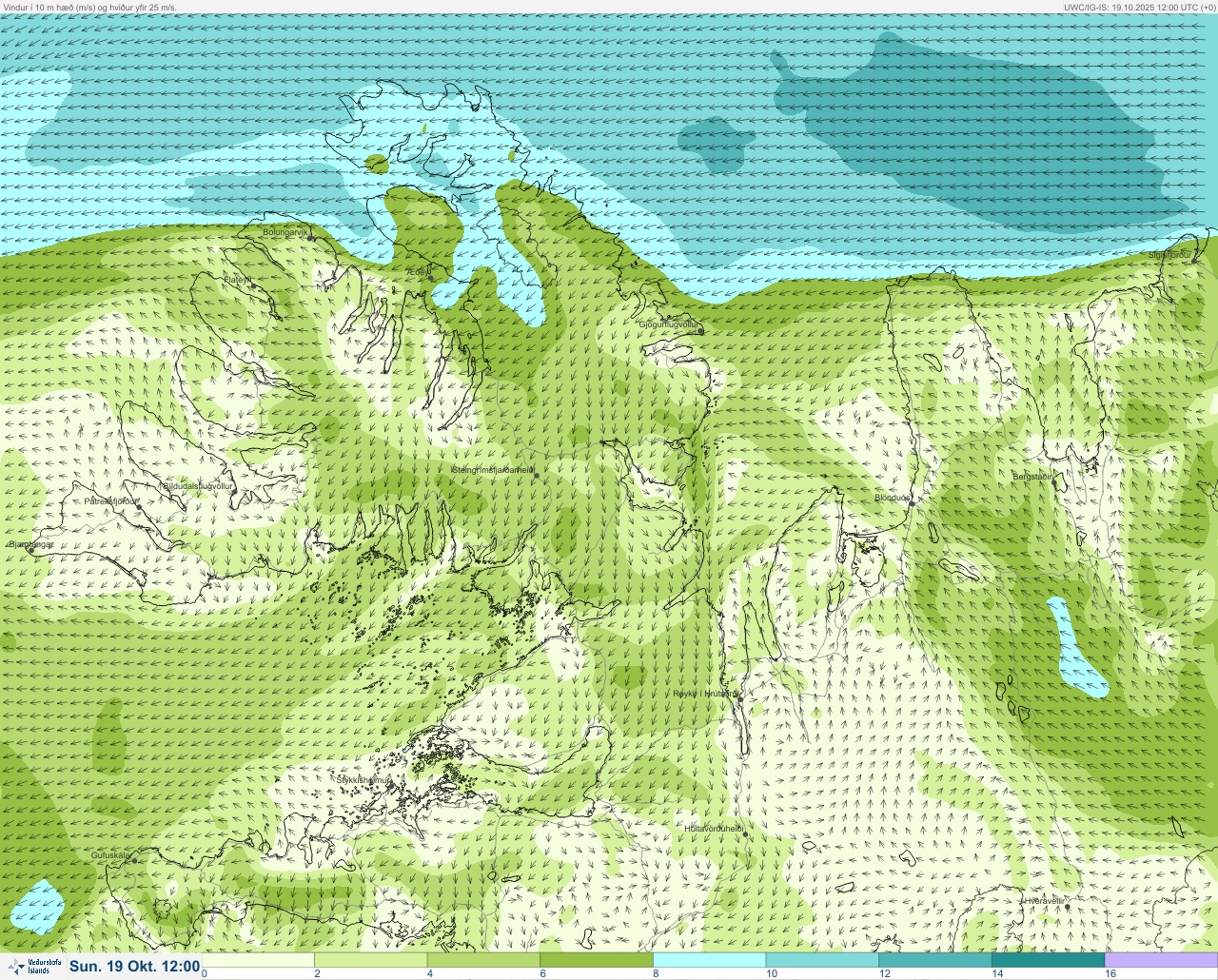Screen dimensions: 1218x980
Task: Click the Hveravellir station label
Action: [x=1044, y=900]
